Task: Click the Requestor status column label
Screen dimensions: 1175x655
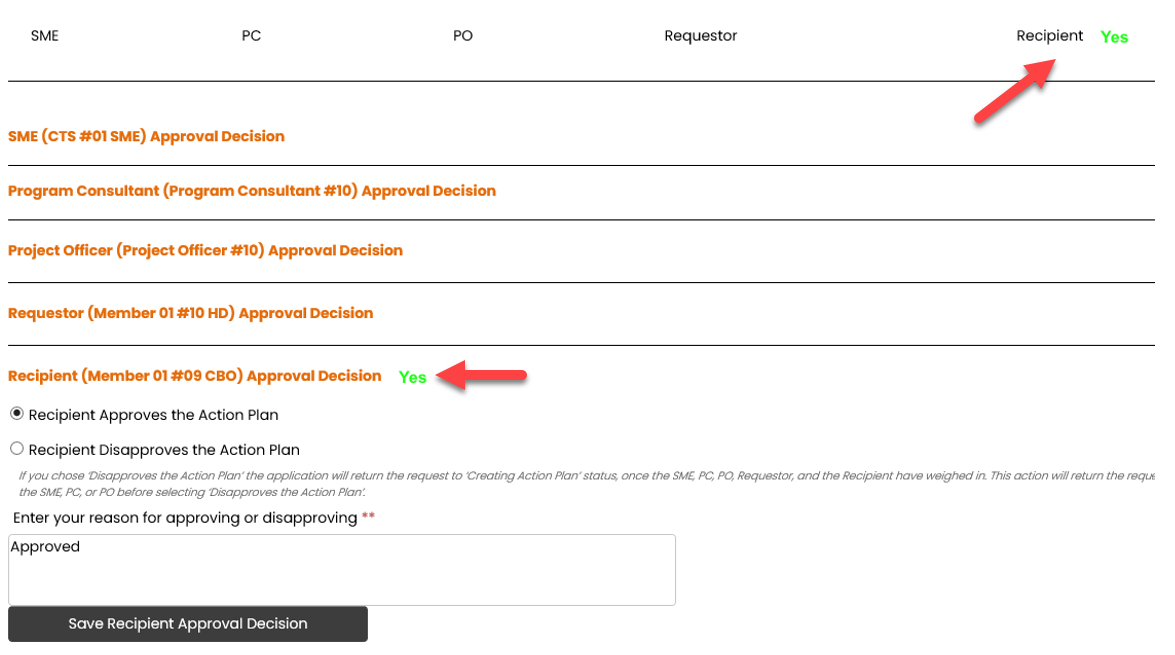Action: click(701, 36)
